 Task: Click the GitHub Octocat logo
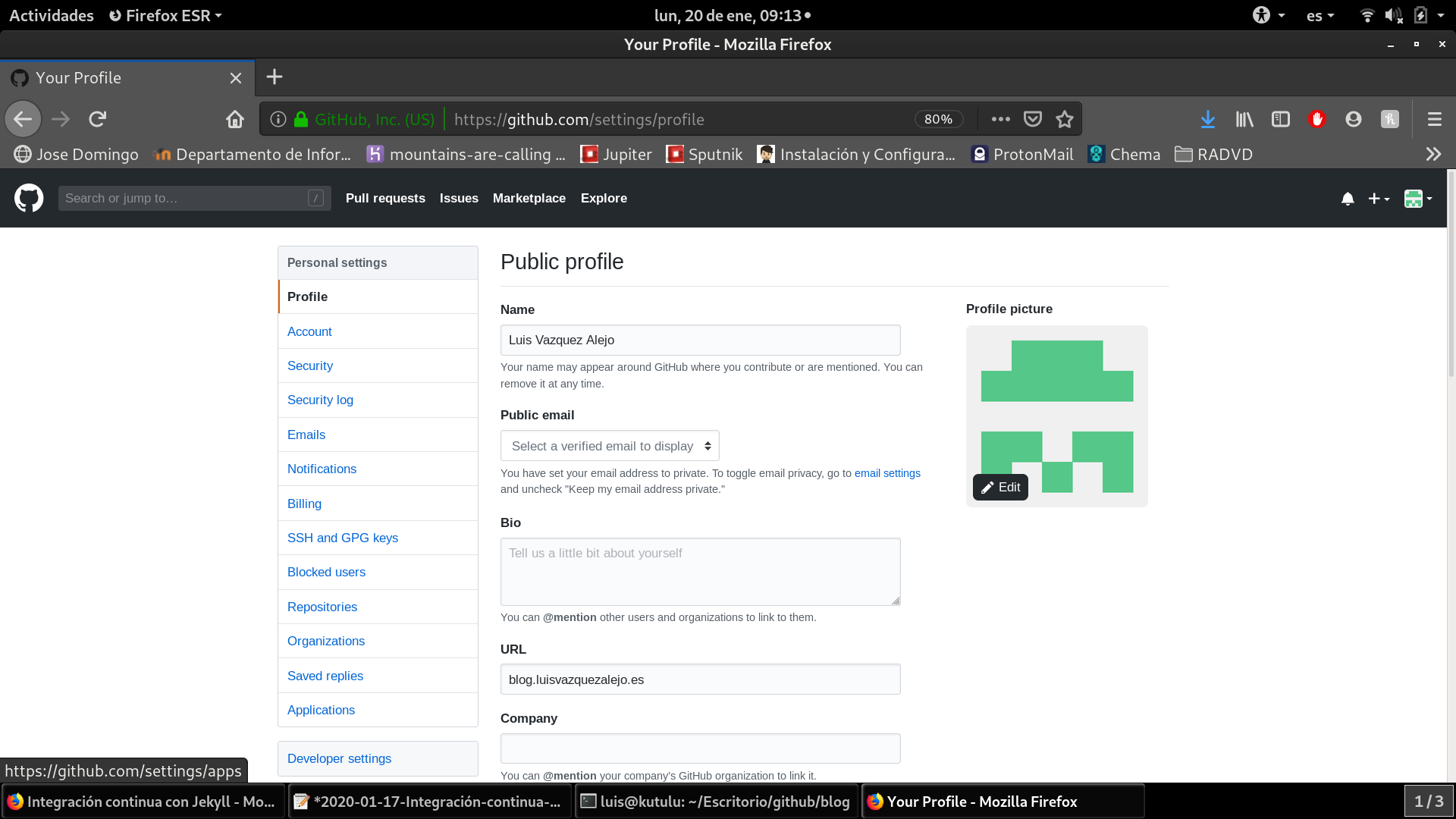(29, 198)
